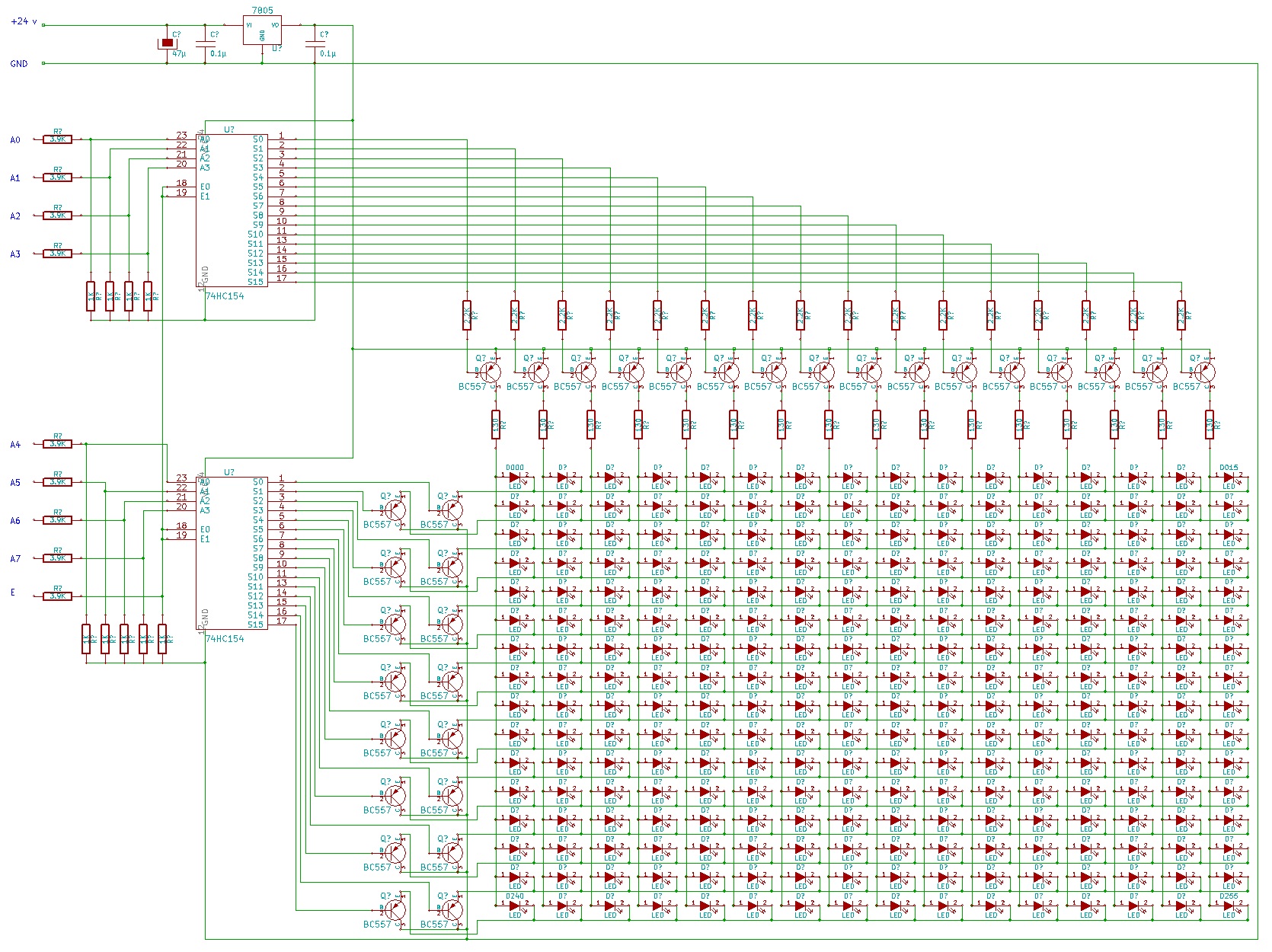Select the 3.9K resistor beside the E input
This screenshot has height=952, width=1272.
pos(58,596)
